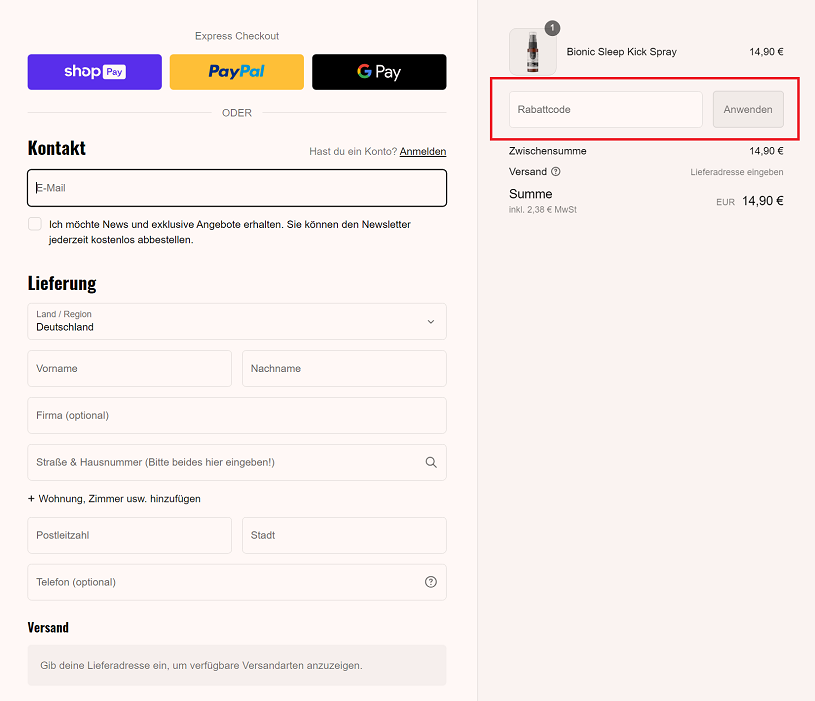Focus the Postleitzahl input
Screen dimensions: 815x701
click(x=129, y=535)
